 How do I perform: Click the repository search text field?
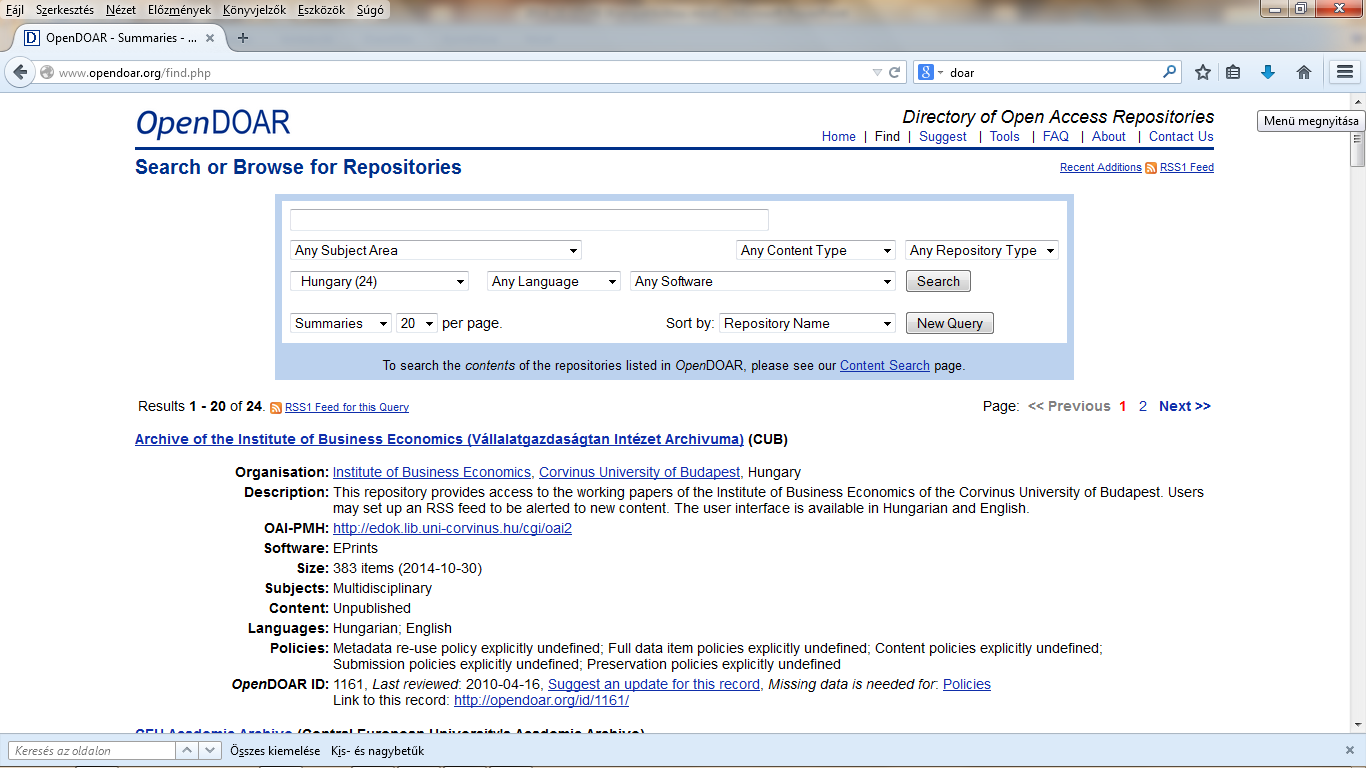529,220
